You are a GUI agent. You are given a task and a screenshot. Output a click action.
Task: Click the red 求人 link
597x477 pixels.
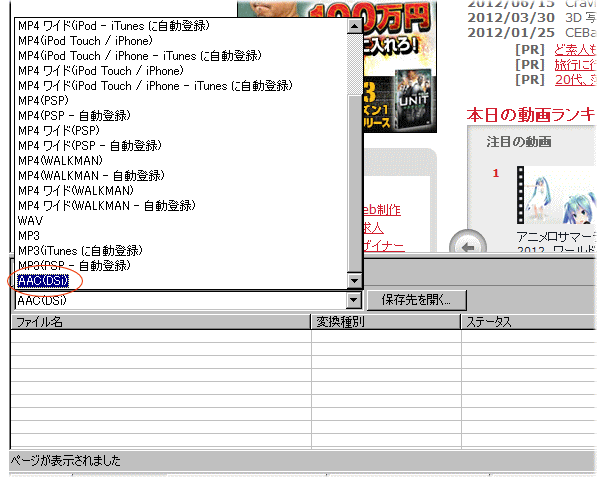(374, 228)
